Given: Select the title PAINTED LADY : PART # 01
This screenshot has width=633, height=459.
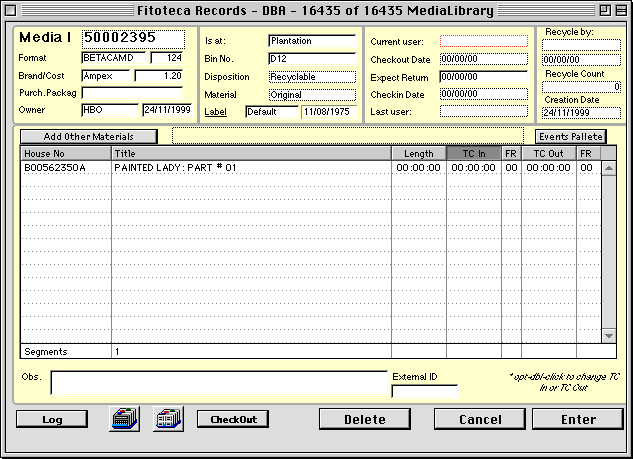Looking at the screenshot, I should click(175, 168).
